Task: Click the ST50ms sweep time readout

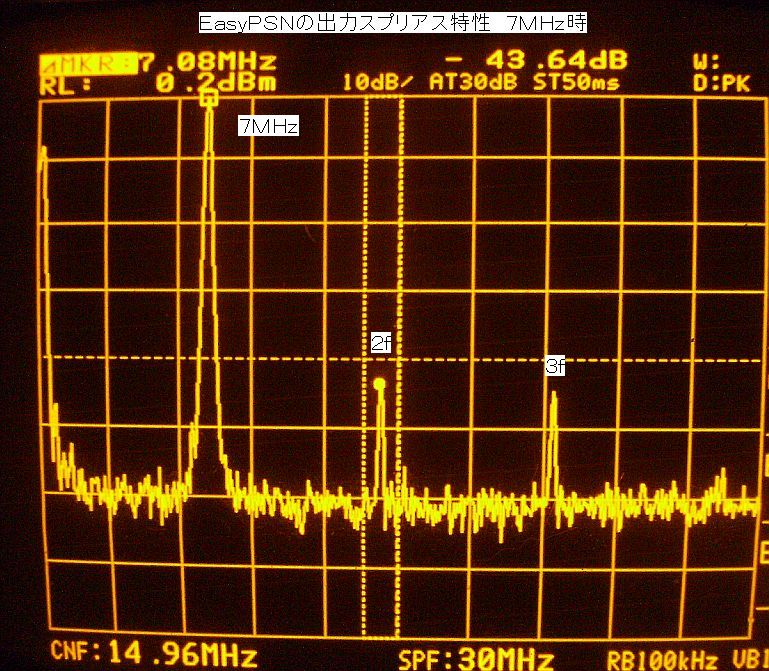Action: pos(576,81)
